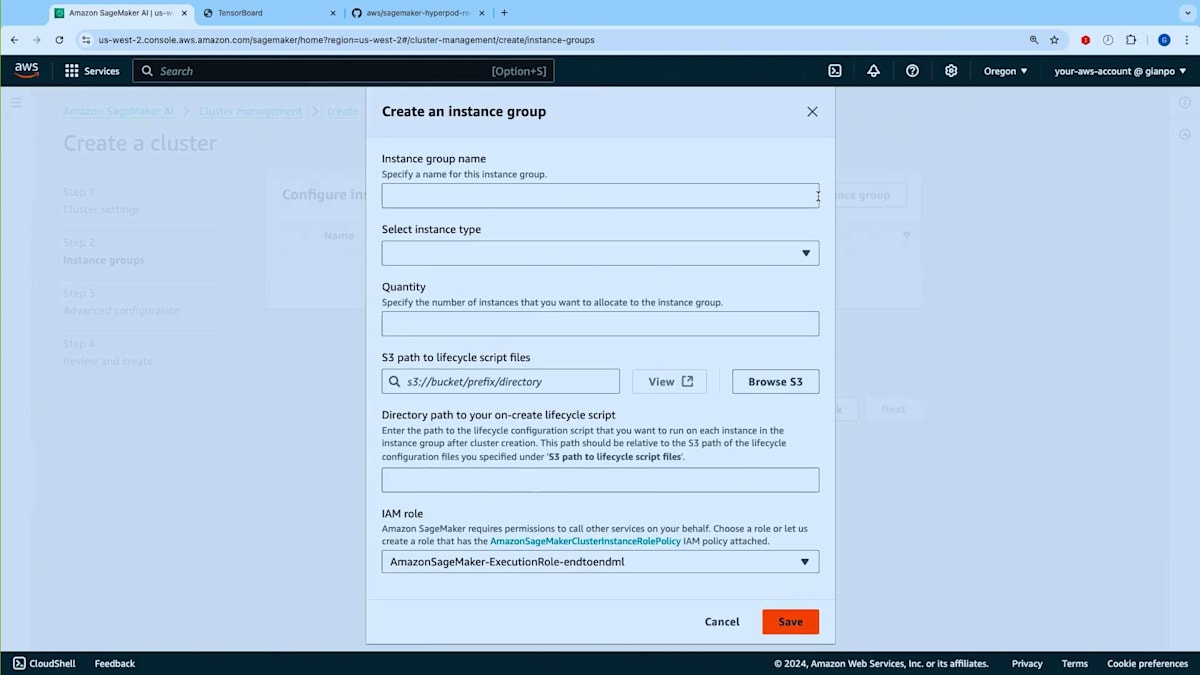Click the Instance group name field

point(600,196)
